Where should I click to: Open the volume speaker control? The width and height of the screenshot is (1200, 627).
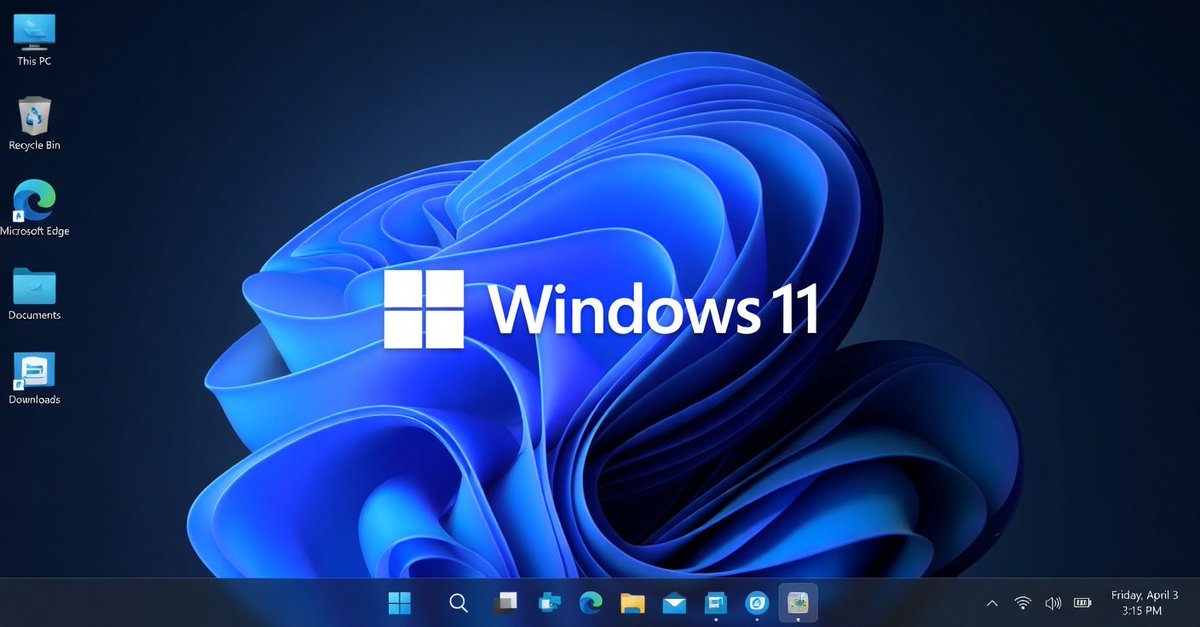[1052, 603]
